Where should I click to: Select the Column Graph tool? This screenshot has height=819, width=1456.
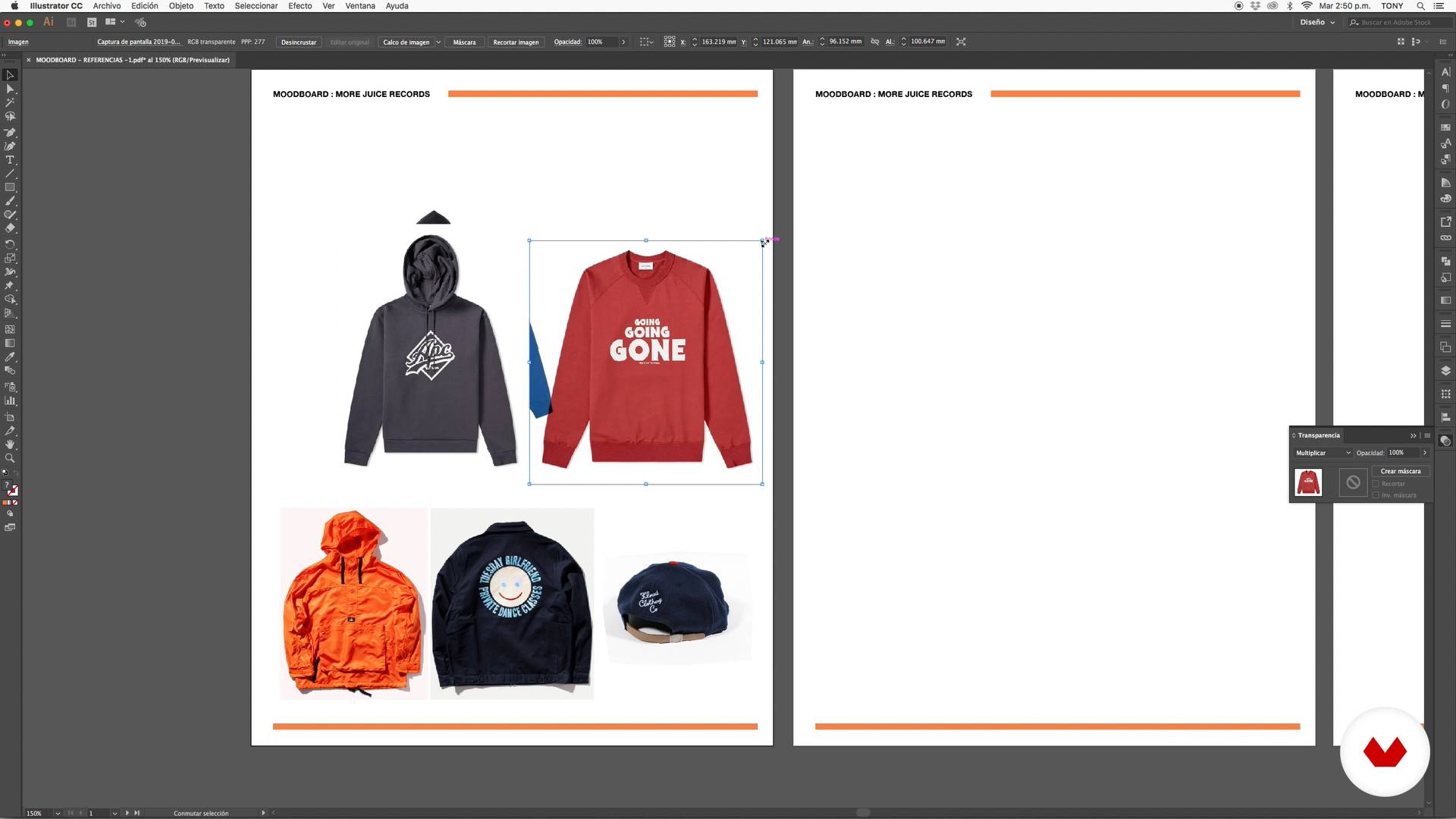click(x=10, y=400)
